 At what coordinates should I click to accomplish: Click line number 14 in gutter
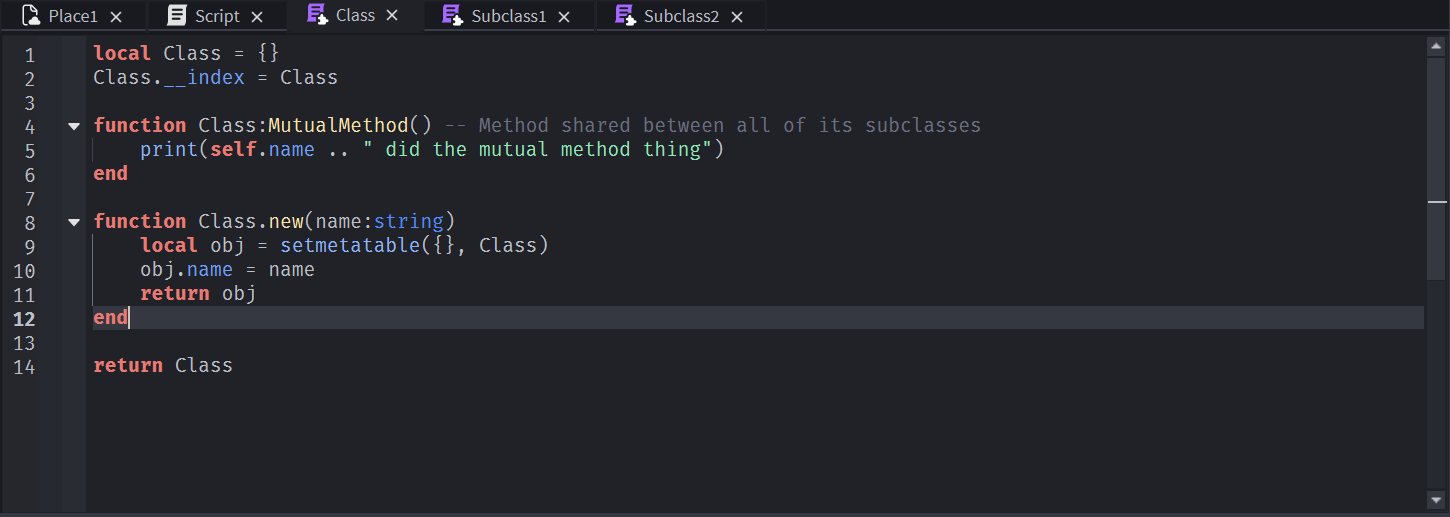pyautogui.click(x=25, y=367)
